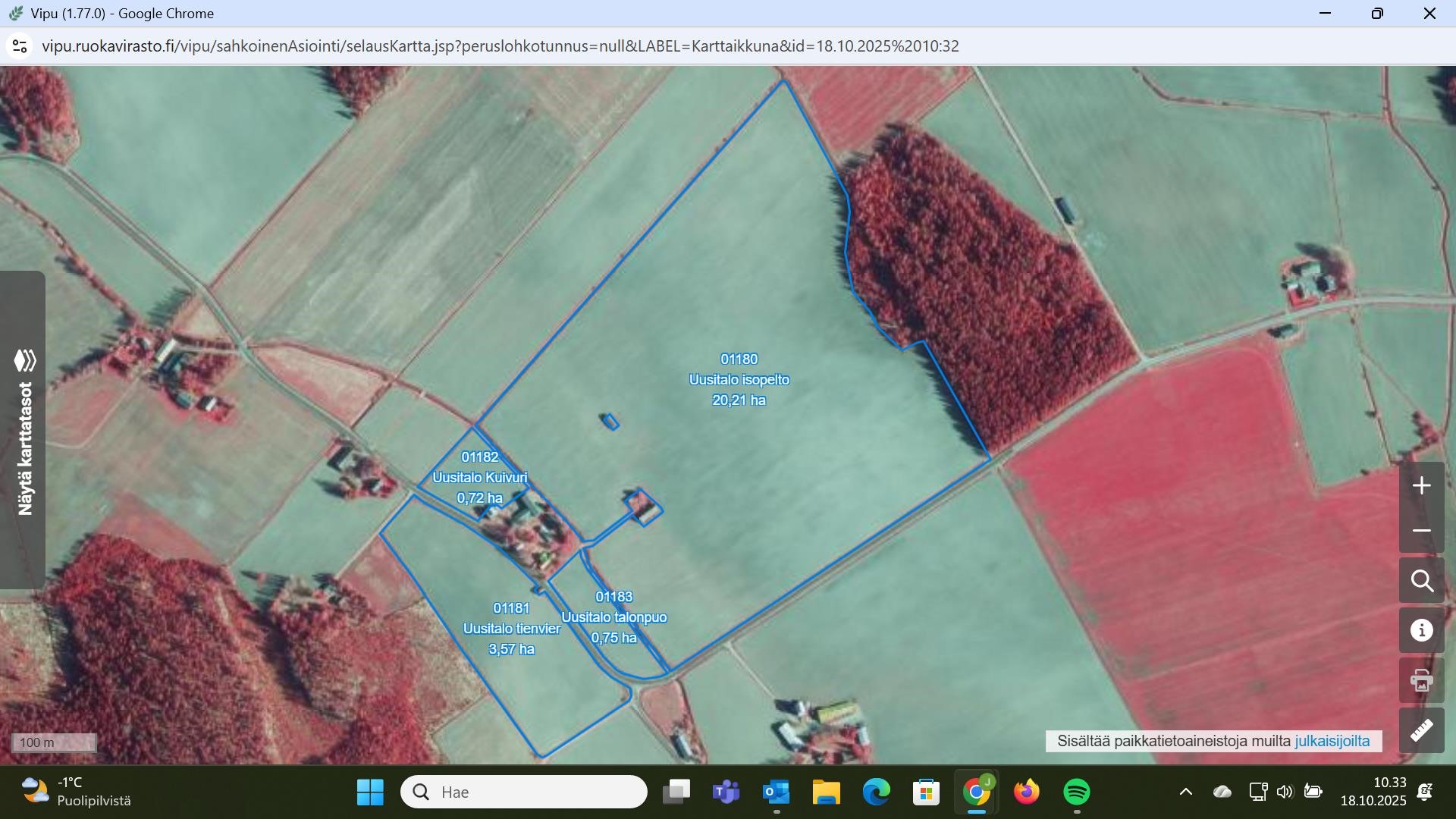1456x819 pixels.
Task: Select parcel 01180 Uusitalo isopelto label
Action: click(739, 380)
